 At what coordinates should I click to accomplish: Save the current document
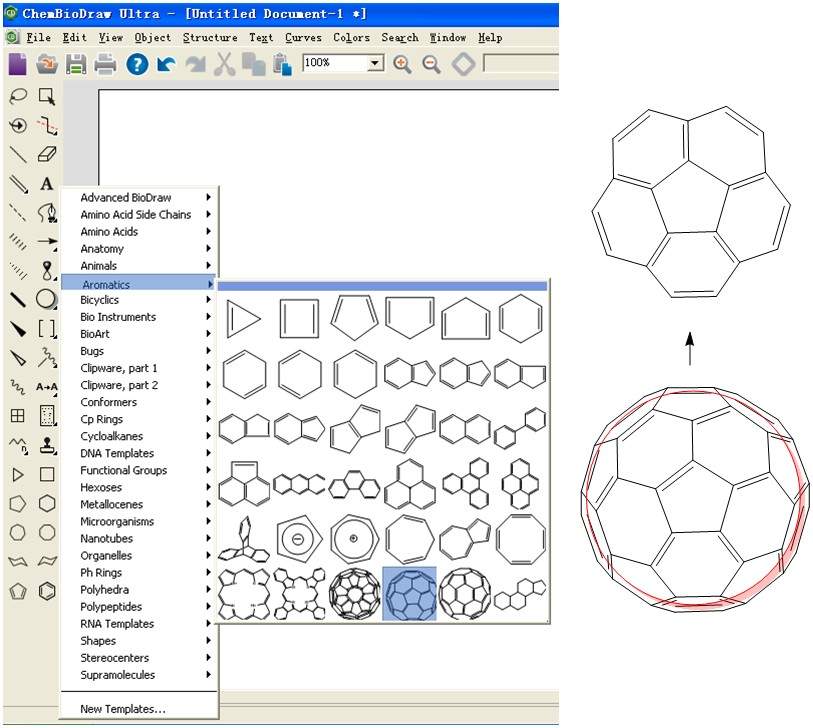coord(76,64)
